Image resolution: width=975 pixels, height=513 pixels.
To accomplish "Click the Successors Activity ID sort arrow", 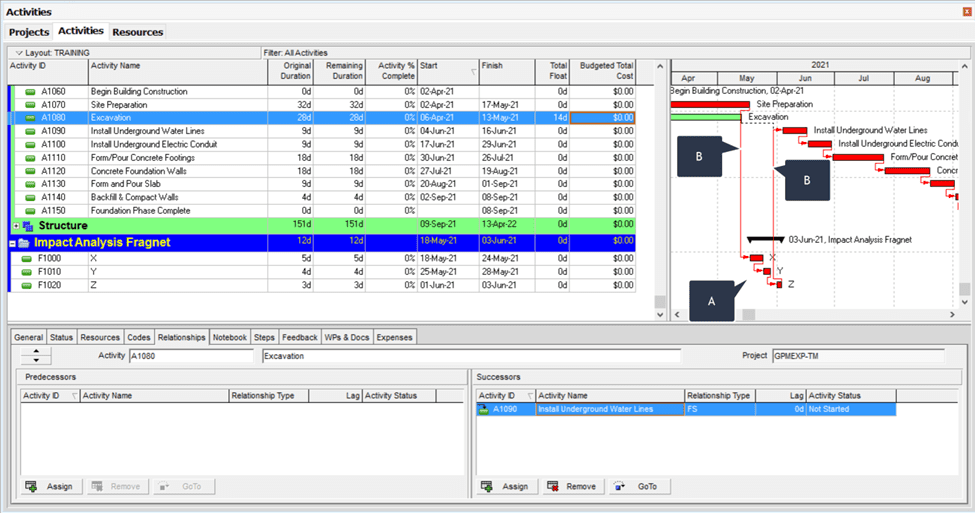I will [530, 396].
